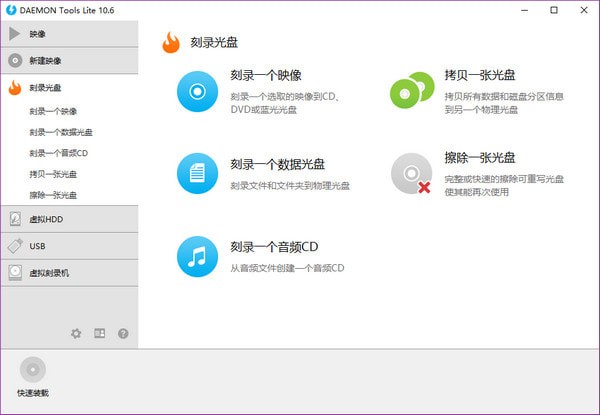Expand the 新建映像 sidebar section

69,61
